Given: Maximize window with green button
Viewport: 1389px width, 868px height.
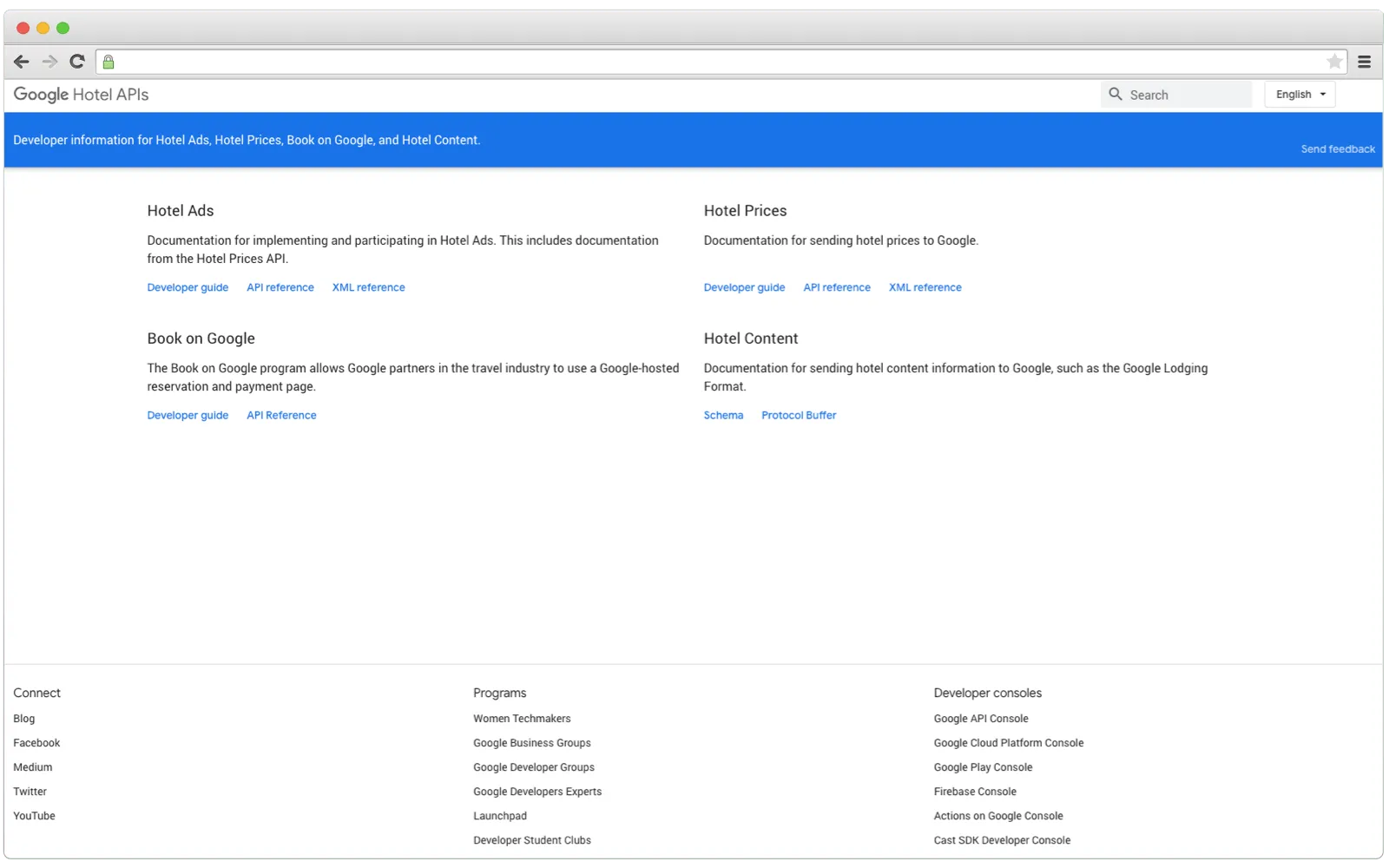Looking at the screenshot, I should pos(63,28).
